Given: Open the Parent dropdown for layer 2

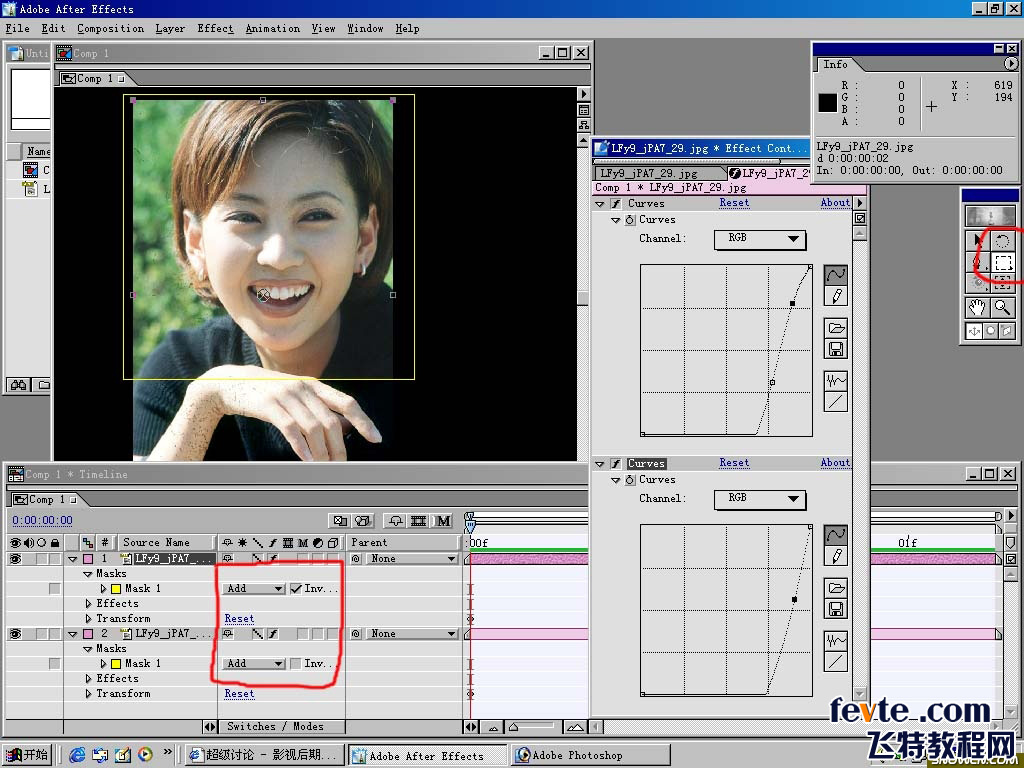Looking at the screenshot, I should [x=411, y=634].
